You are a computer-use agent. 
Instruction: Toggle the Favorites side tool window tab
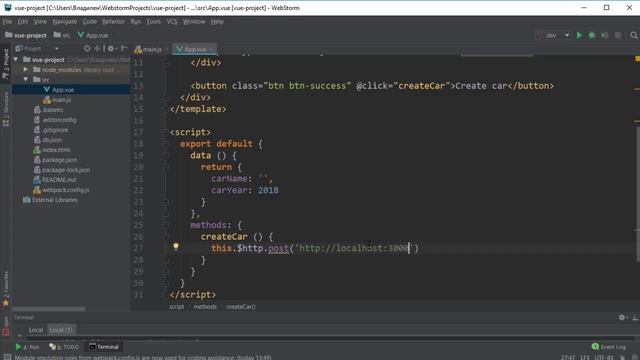(6, 288)
